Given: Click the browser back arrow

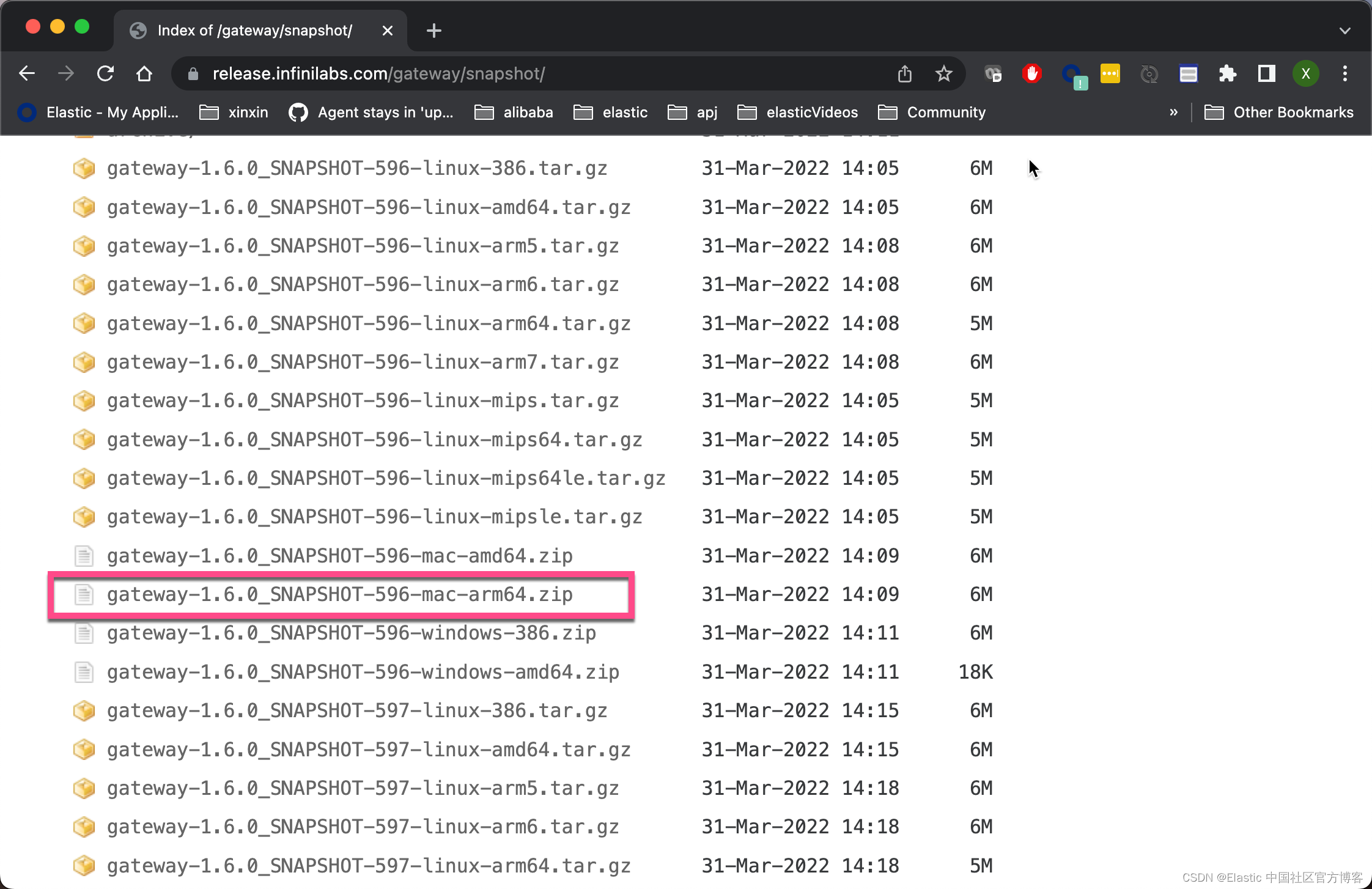Looking at the screenshot, I should tap(27, 74).
